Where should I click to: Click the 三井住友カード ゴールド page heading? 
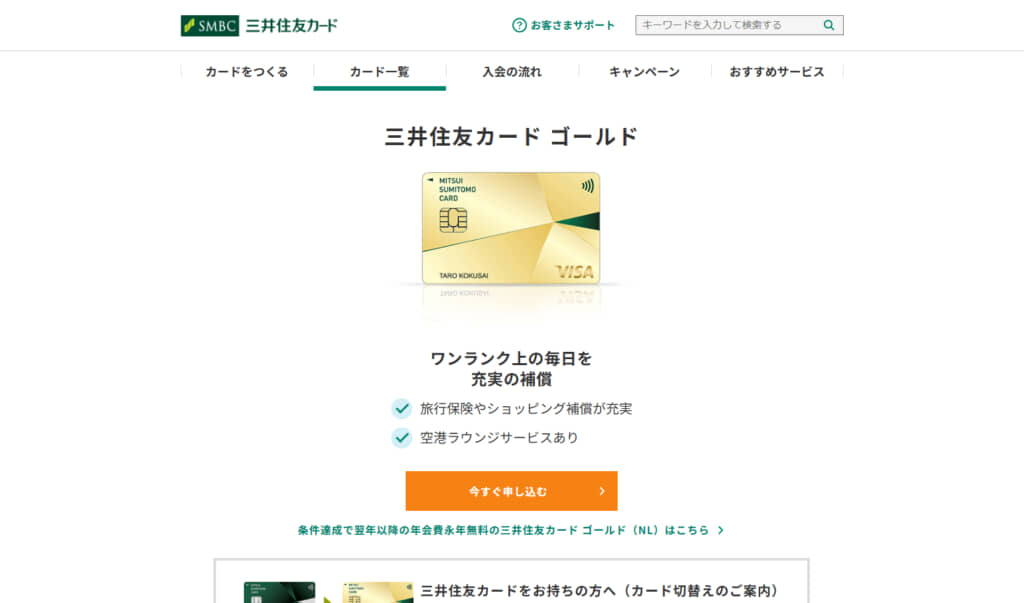pos(511,137)
